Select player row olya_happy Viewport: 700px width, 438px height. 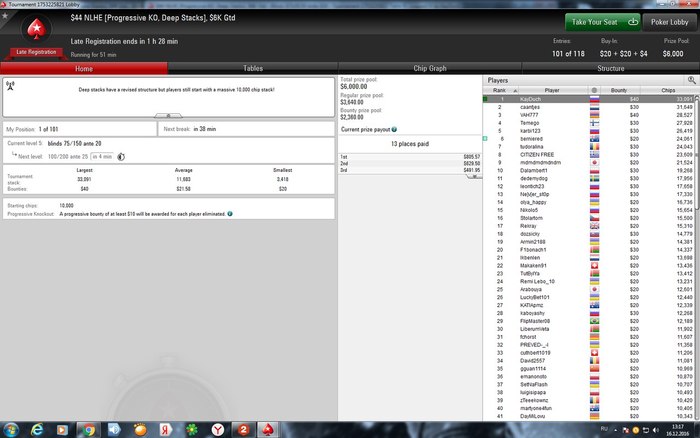tap(588, 202)
